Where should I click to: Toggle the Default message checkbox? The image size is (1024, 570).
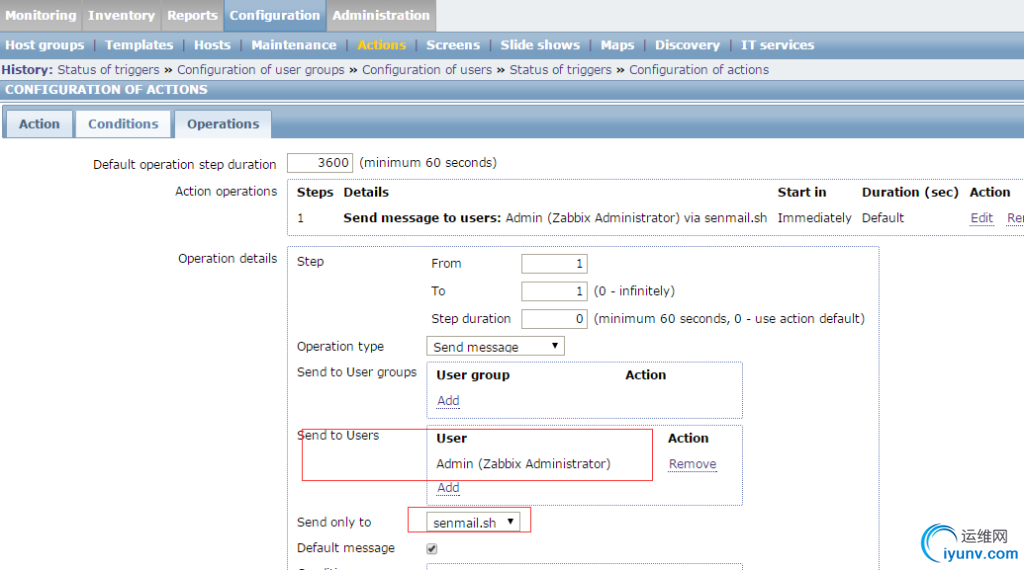click(x=432, y=548)
